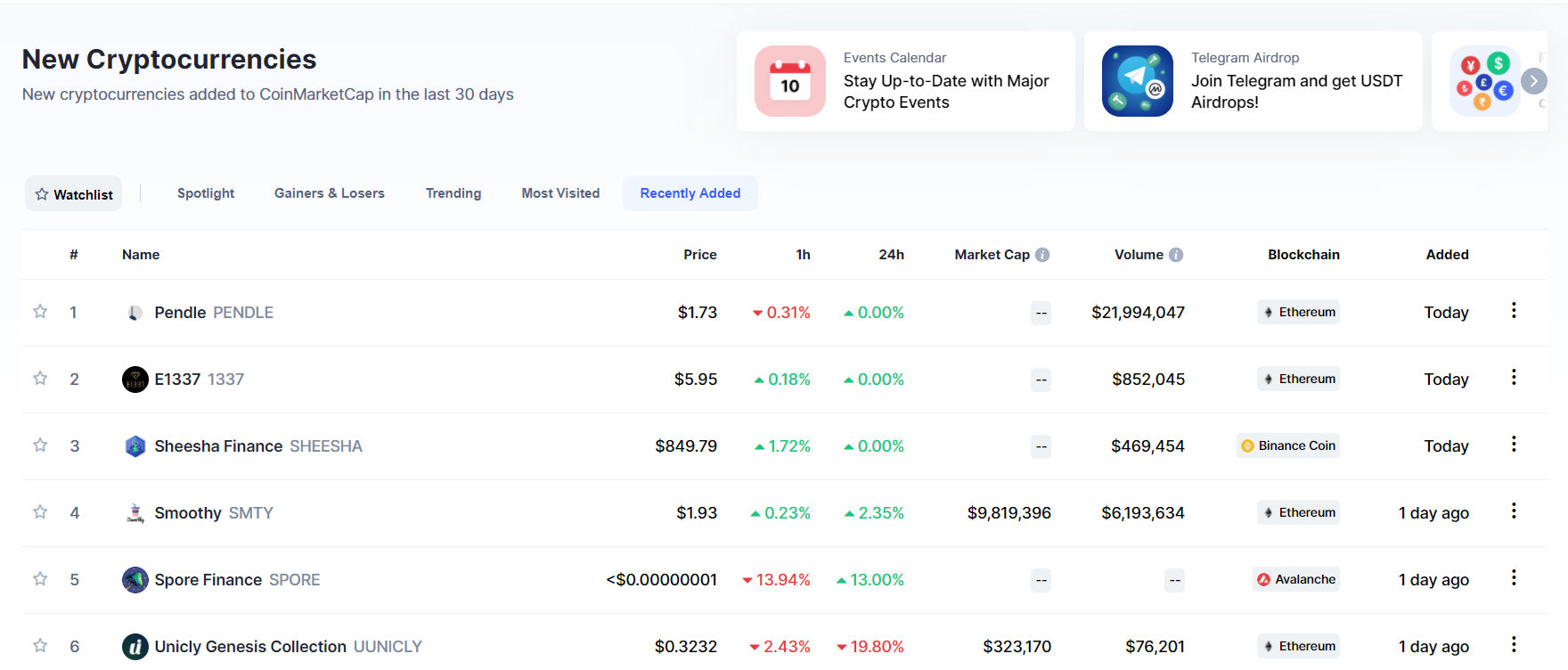This screenshot has height=670, width=1568.
Task: Click the E1337 coin logo
Action: coord(135,380)
